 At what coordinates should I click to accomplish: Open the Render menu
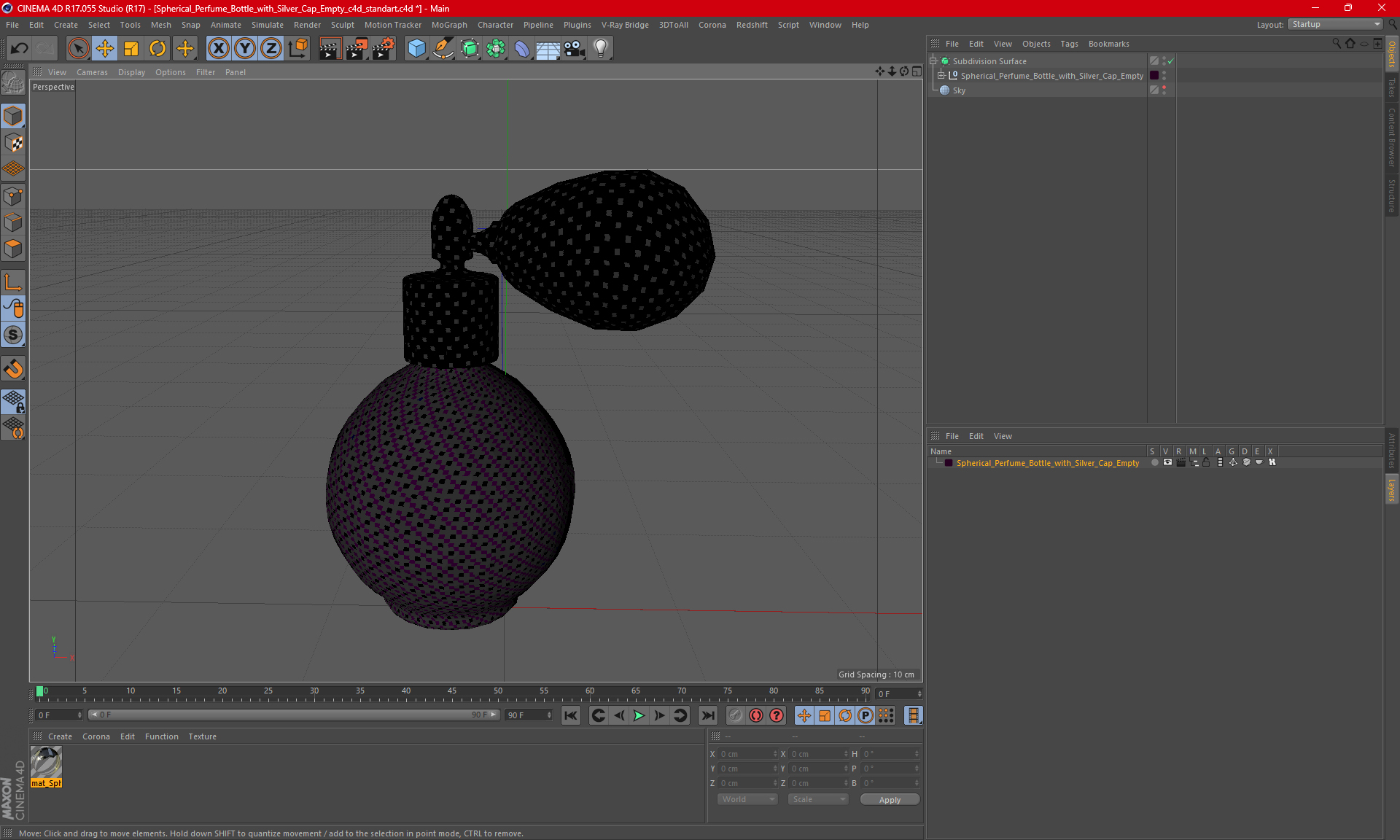coord(307,25)
